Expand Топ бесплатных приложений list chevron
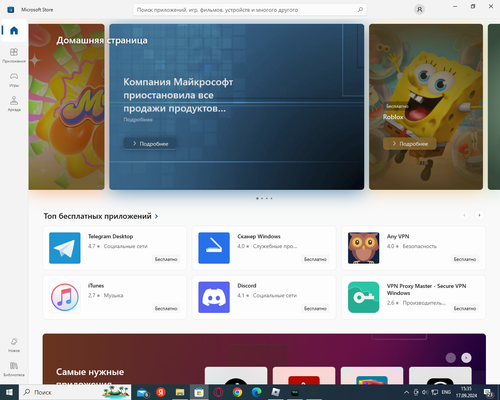This screenshot has width=500, height=400. pyautogui.click(x=156, y=216)
